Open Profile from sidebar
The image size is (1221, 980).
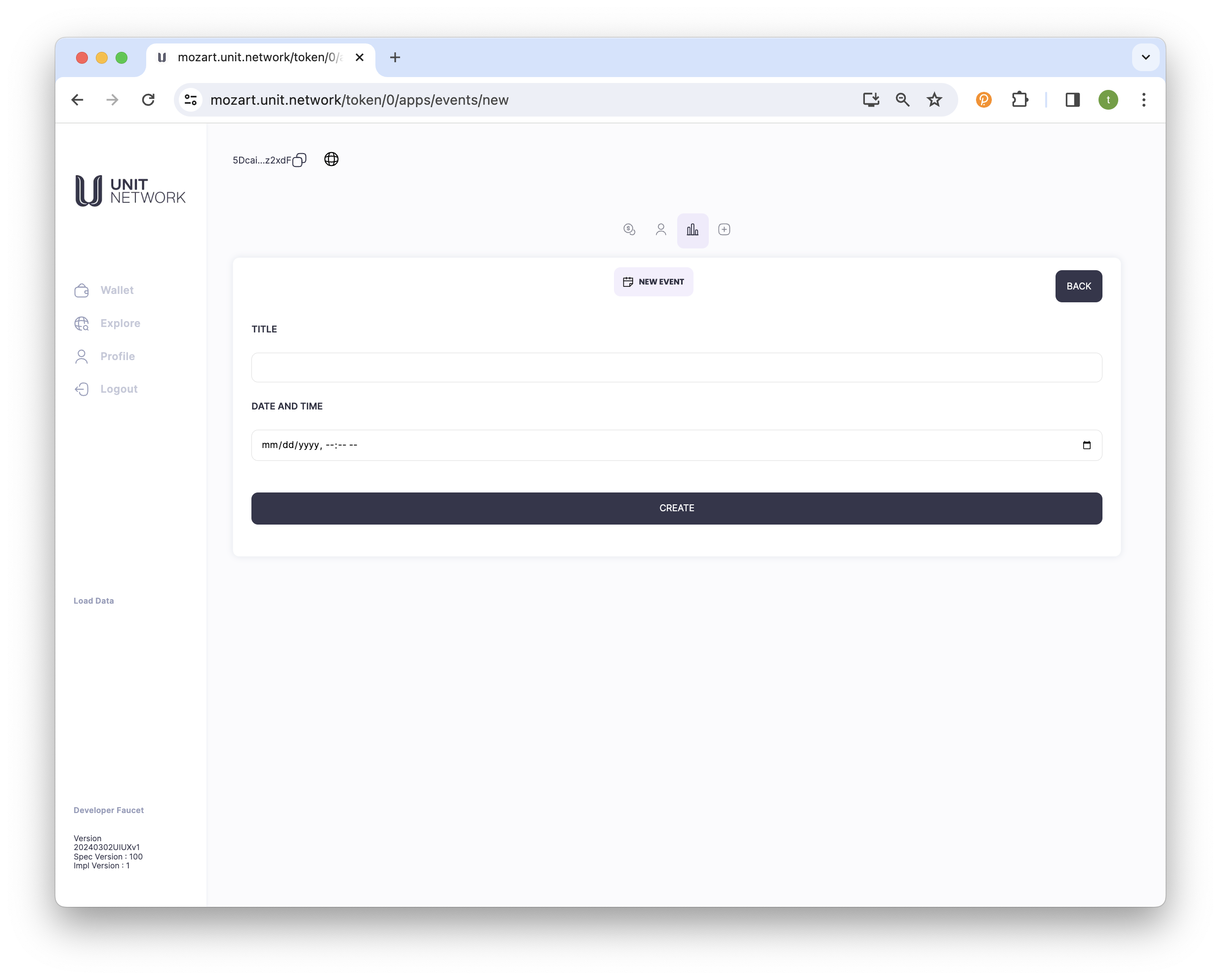click(x=117, y=356)
